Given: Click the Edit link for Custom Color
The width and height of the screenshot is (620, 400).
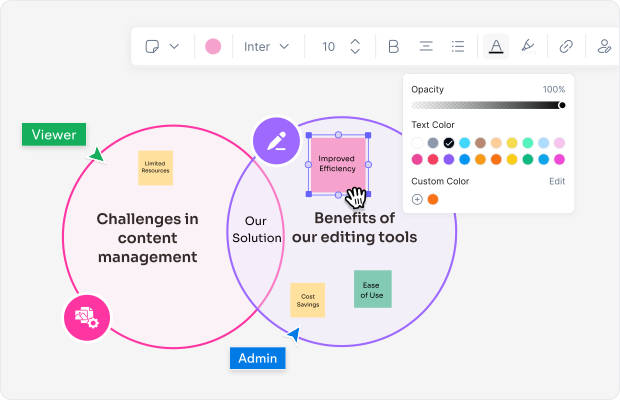Looking at the screenshot, I should [557, 181].
